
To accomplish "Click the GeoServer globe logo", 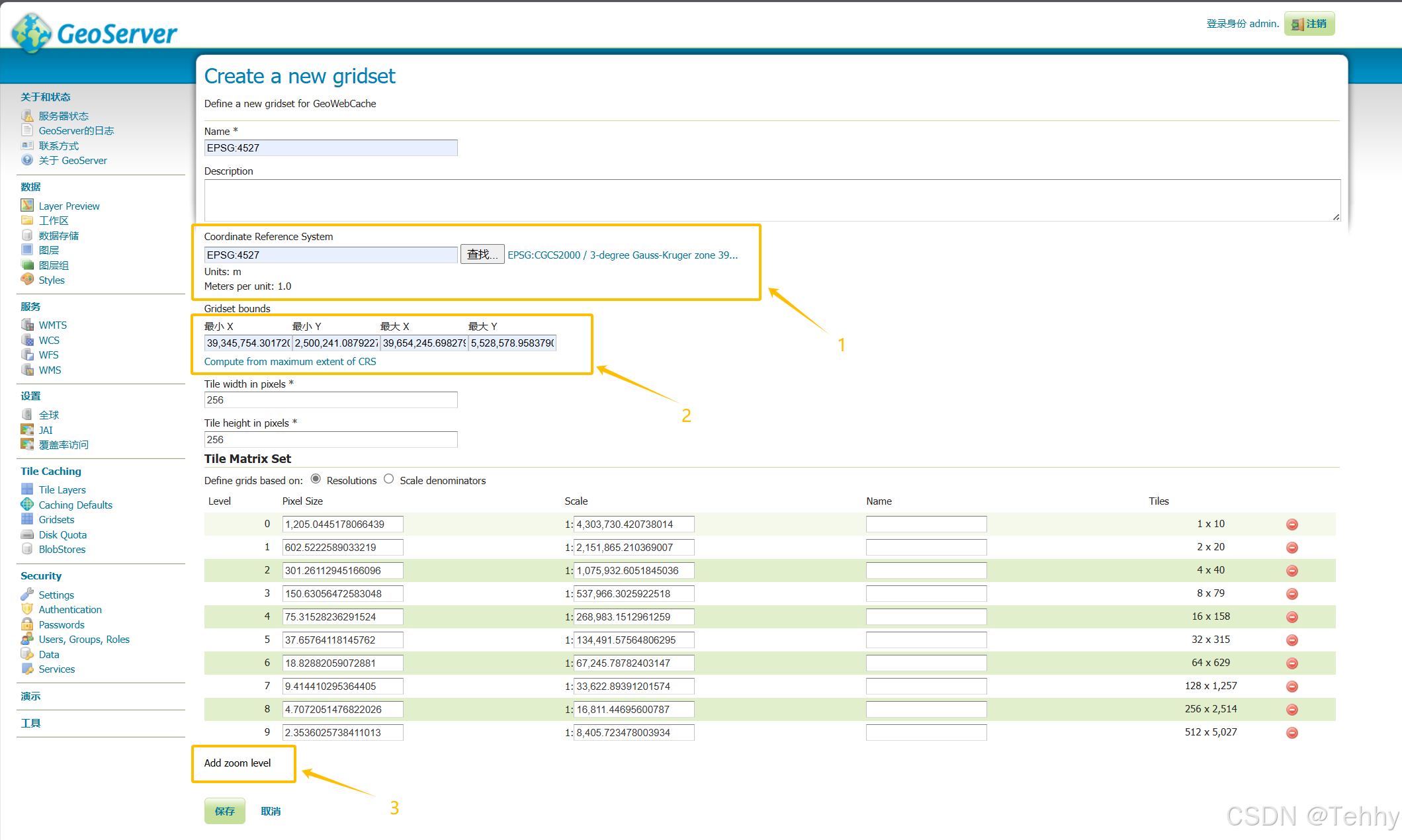I will (x=32, y=33).
